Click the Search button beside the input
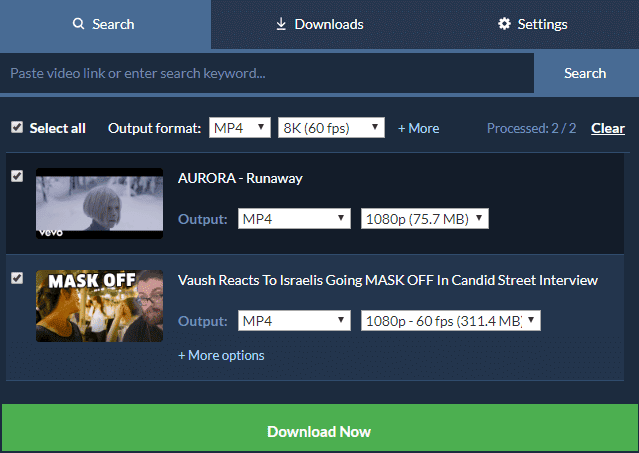This screenshot has width=639, height=453. click(585, 73)
